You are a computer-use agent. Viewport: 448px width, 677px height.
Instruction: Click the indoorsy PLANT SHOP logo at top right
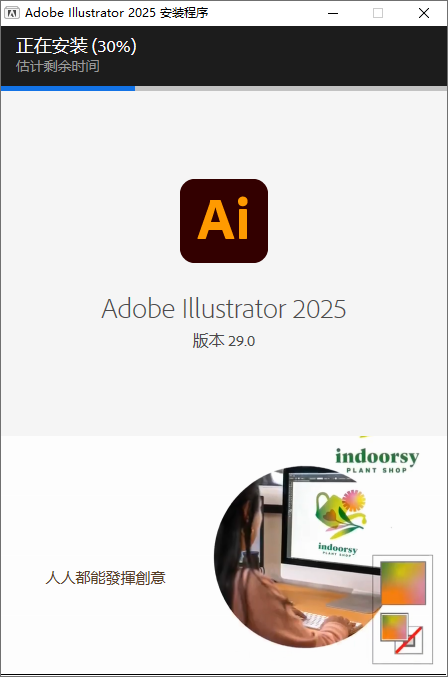(377, 461)
